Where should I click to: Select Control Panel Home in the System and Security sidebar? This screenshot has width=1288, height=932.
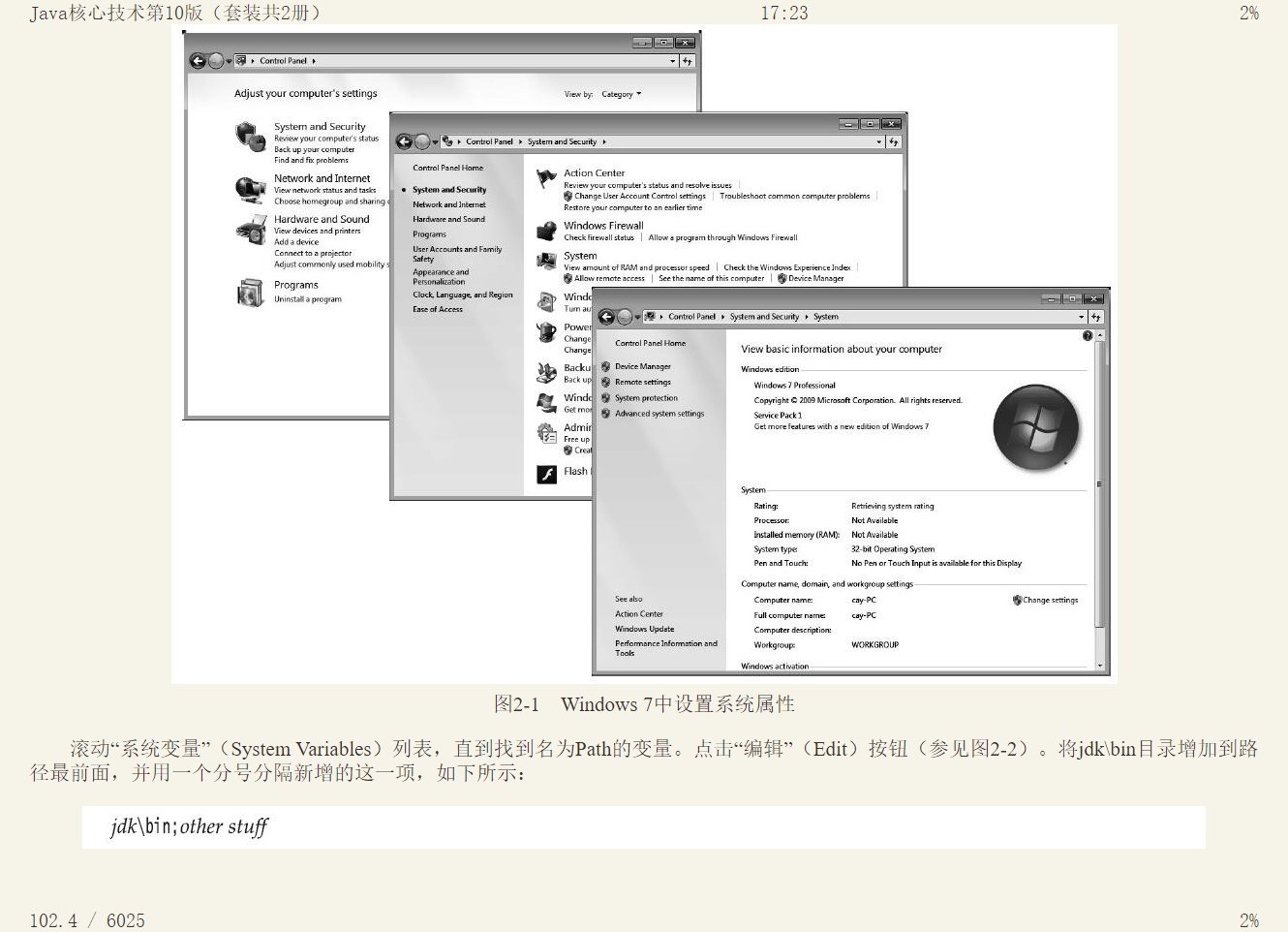[x=448, y=168]
